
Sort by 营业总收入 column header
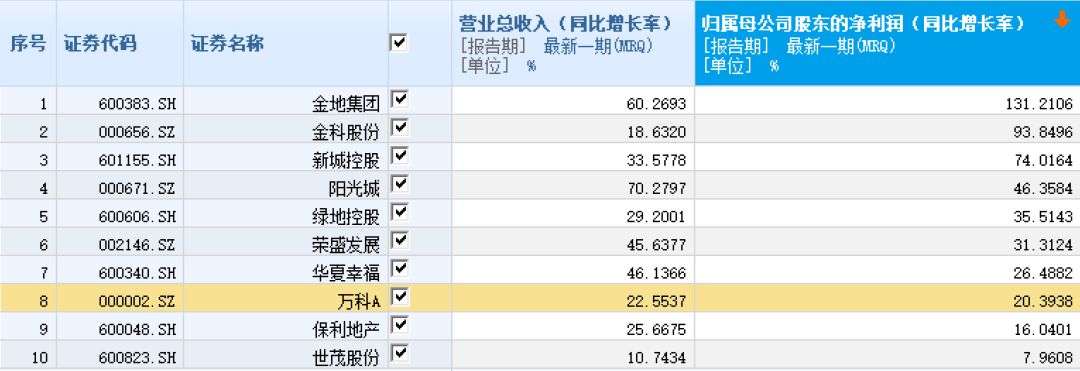[x=573, y=43]
